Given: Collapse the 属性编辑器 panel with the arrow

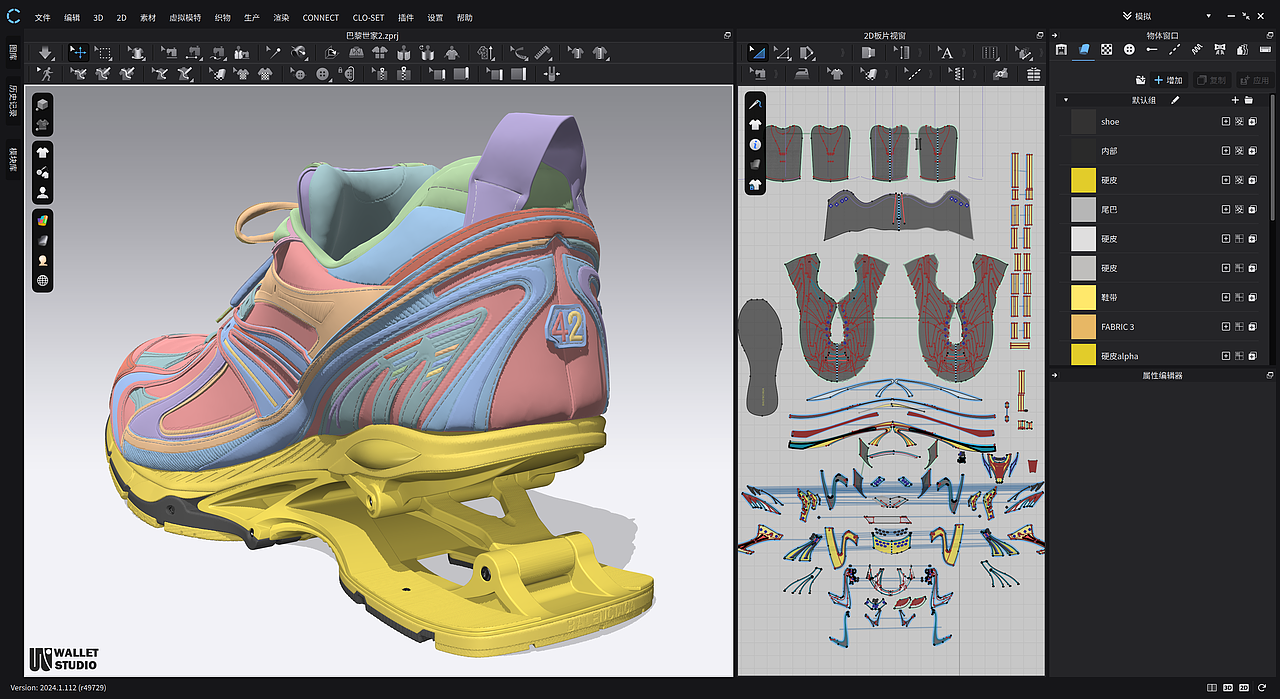Looking at the screenshot, I should pyautogui.click(x=1056, y=375).
